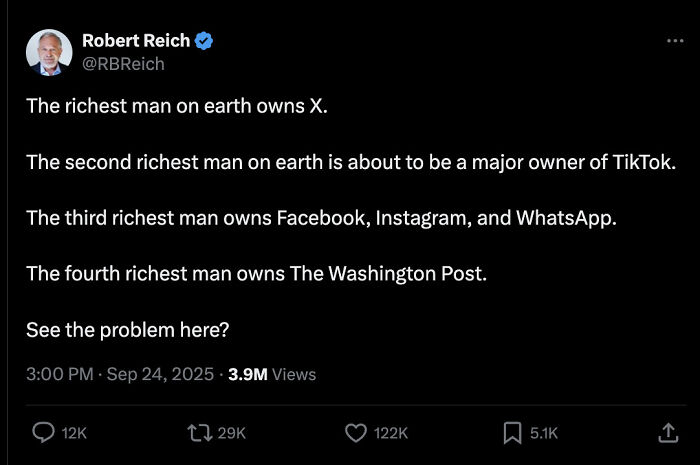The width and height of the screenshot is (700, 465).
Task: Click the share upload icon
Action: click(x=667, y=432)
